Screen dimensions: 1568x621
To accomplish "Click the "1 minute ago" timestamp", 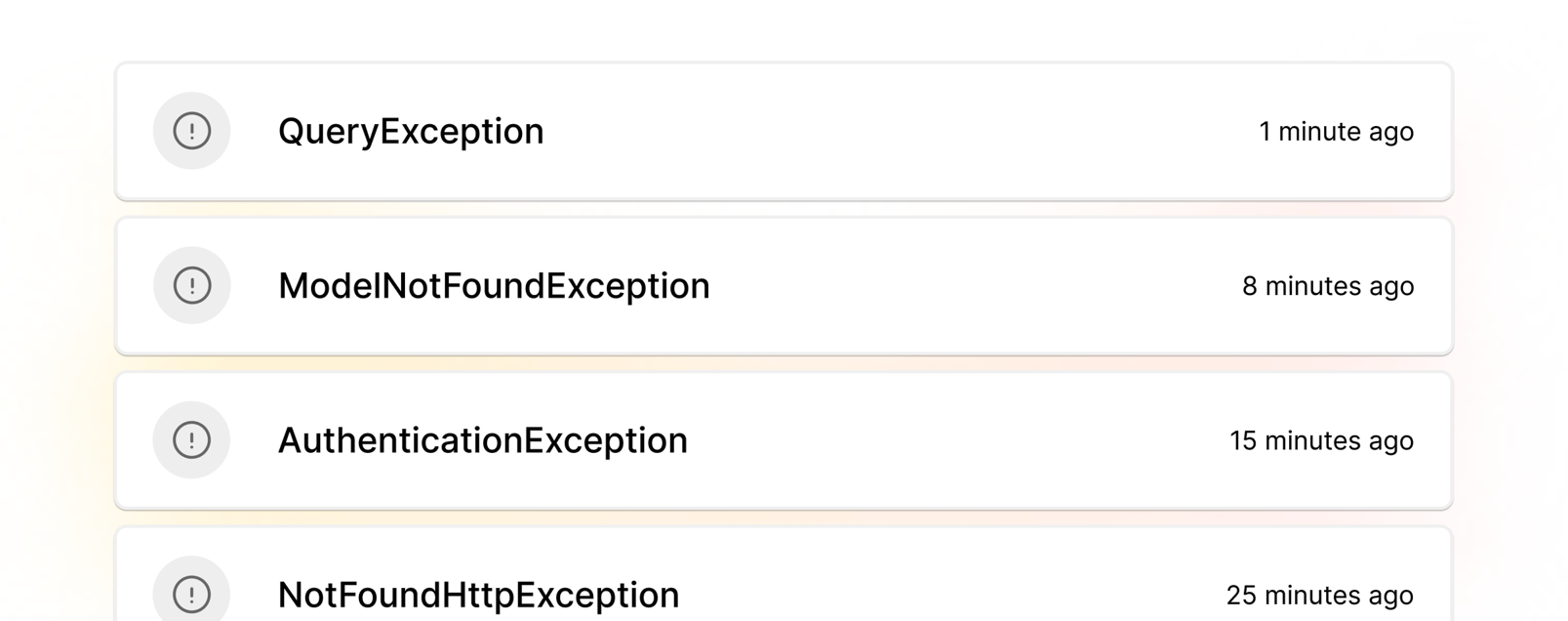I will pos(1336,131).
